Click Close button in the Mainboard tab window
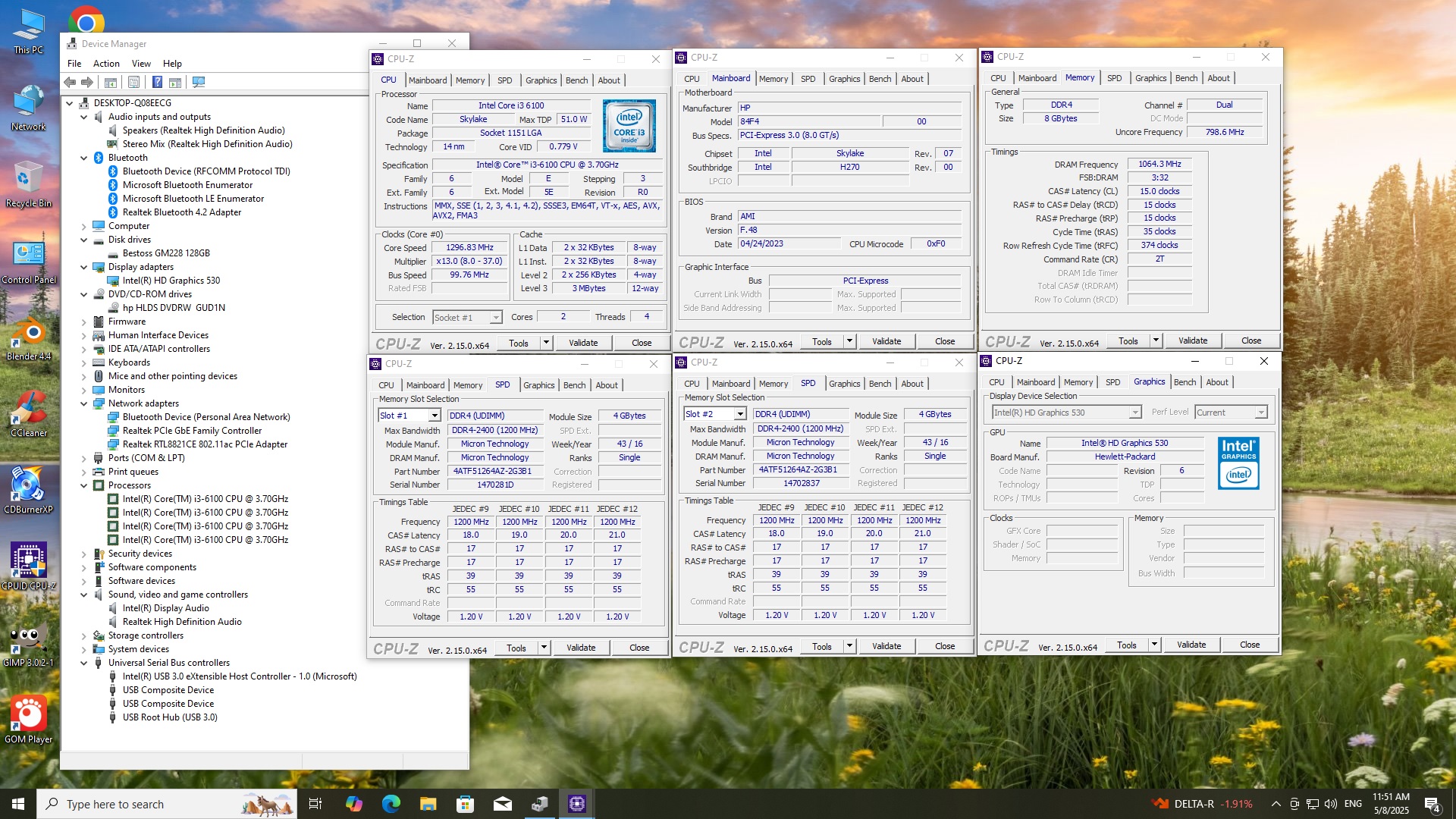Screen dimensions: 1456x819 pyautogui.click(x=945, y=341)
